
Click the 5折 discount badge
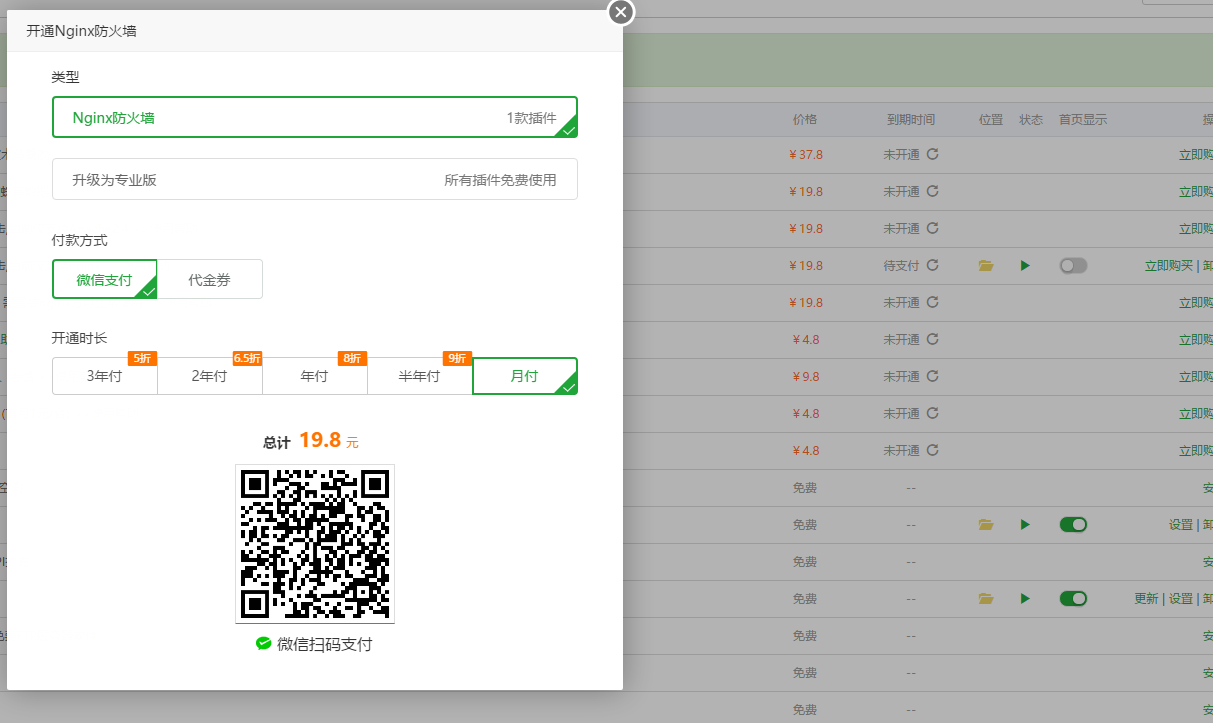coord(142,358)
